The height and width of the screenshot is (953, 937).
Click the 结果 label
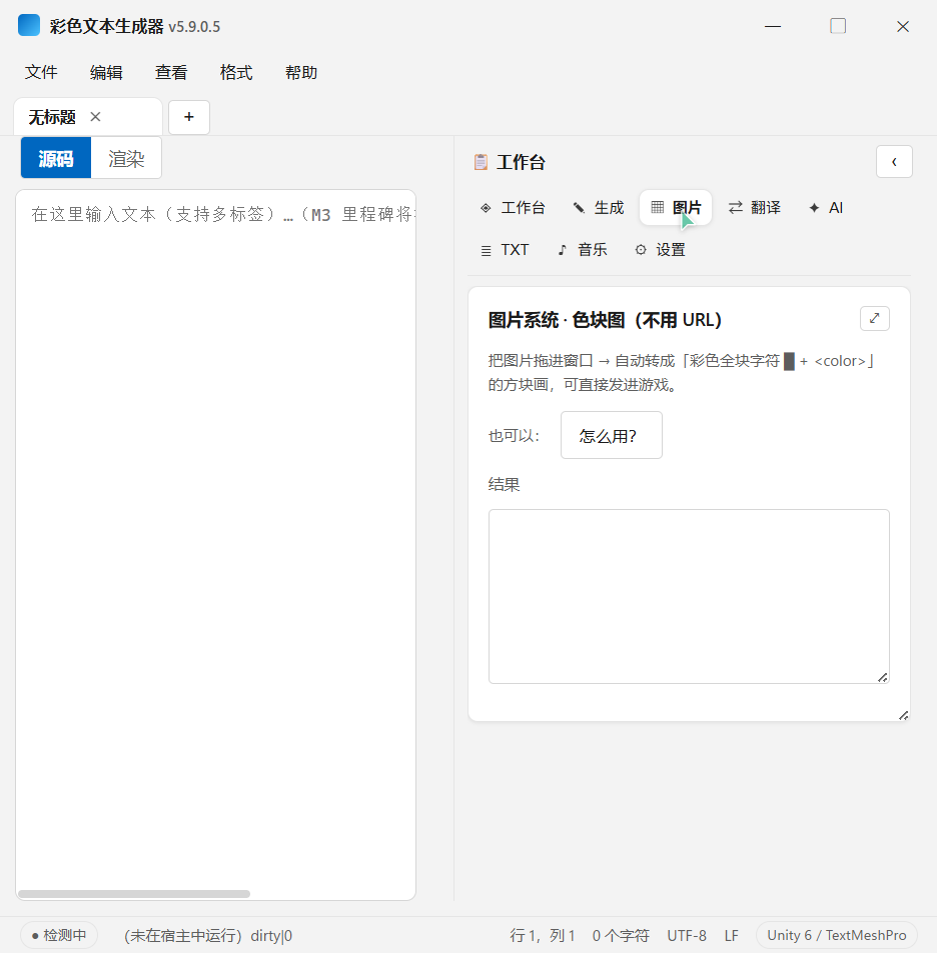(x=504, y=484)
